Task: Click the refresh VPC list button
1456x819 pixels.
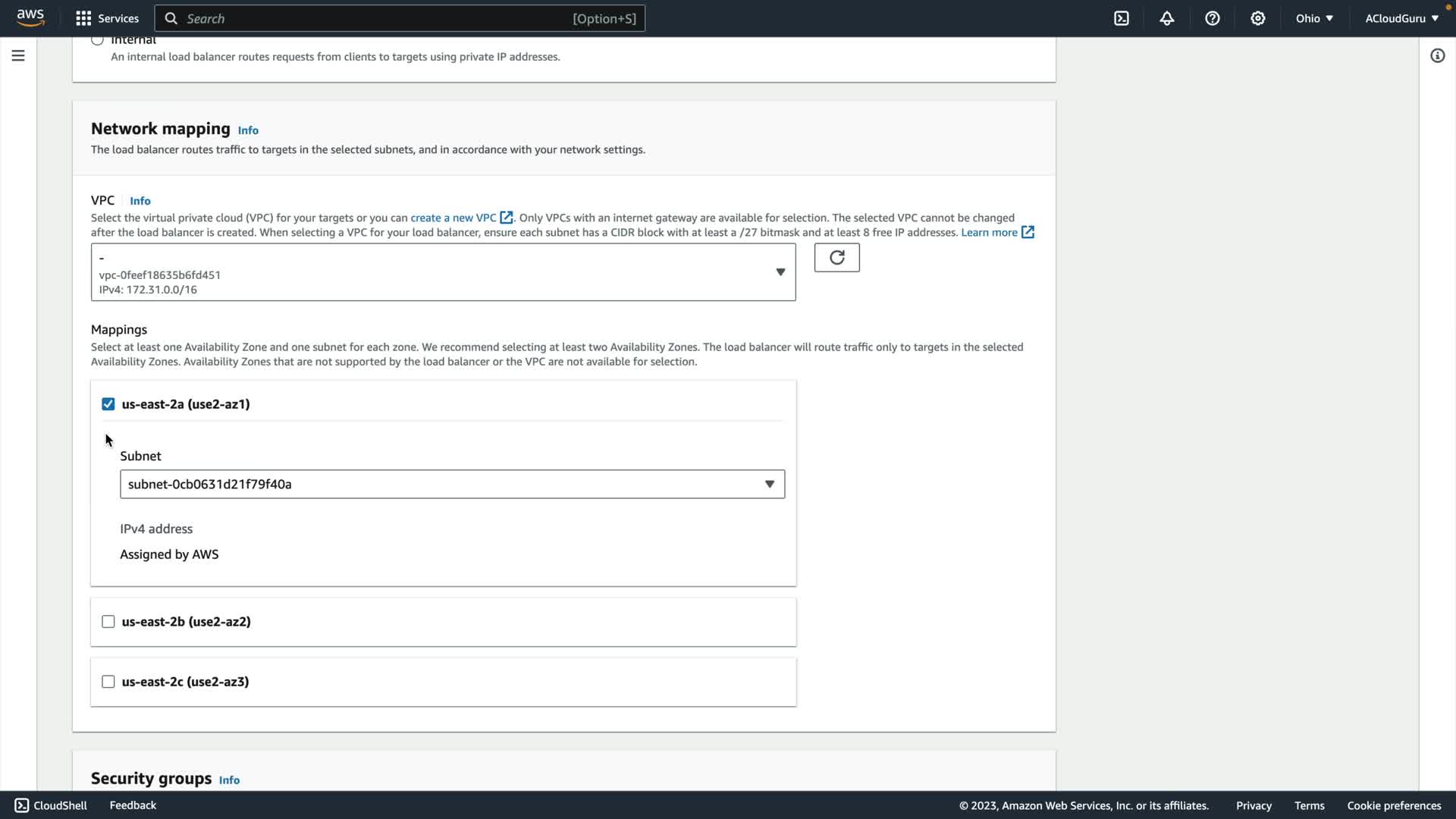Action: pos(836,258)
